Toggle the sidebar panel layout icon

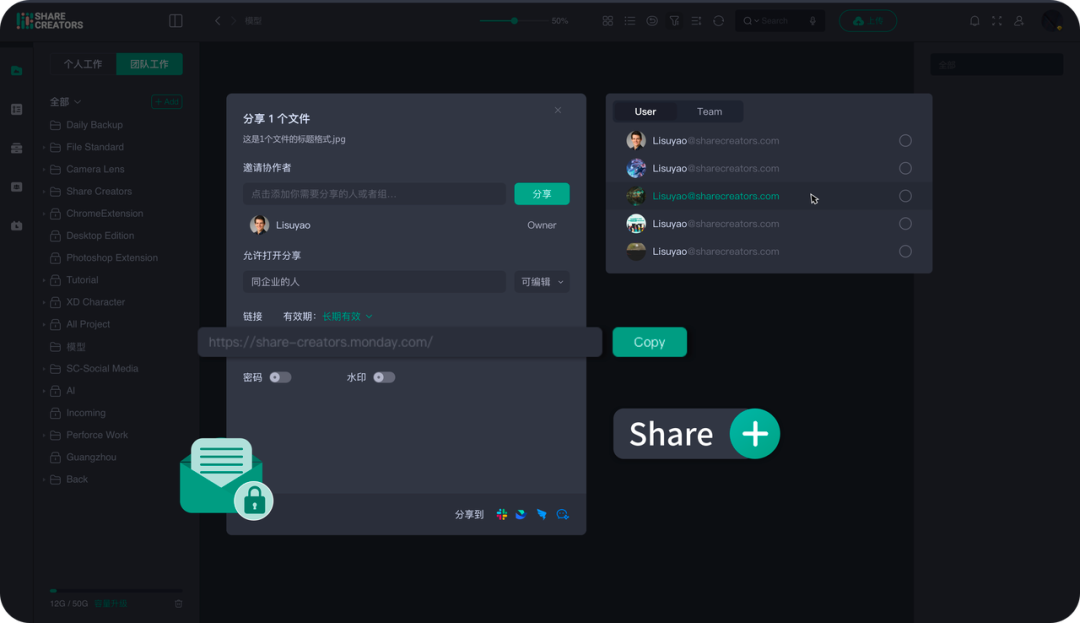click(176, 21)
